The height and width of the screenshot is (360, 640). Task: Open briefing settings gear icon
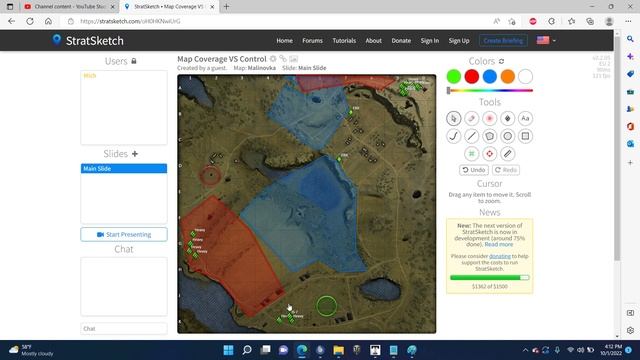(273, 59)
